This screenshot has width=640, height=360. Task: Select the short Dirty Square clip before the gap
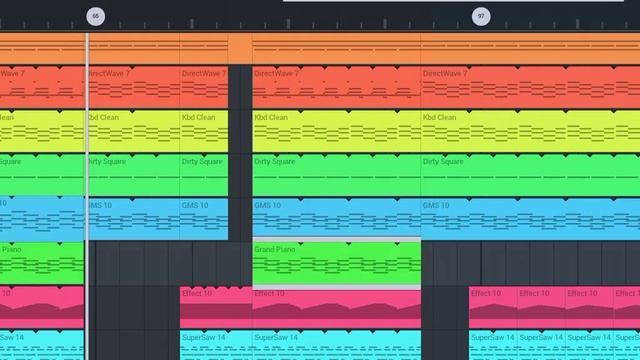204,176
